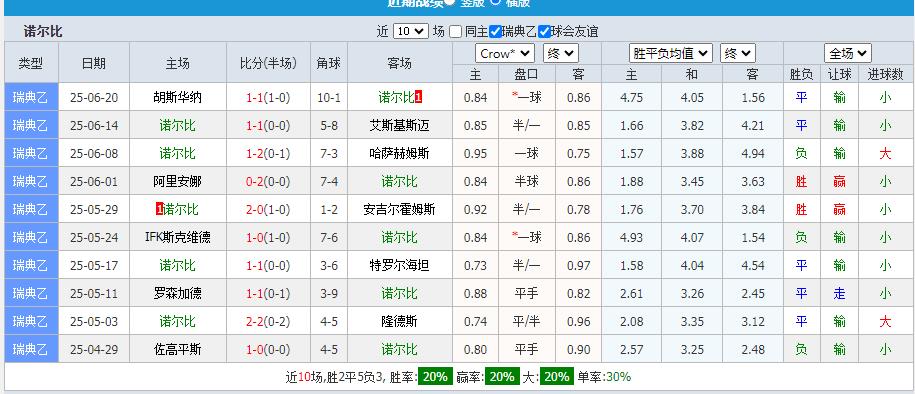Uncheck the 球会友谊 checkbox
Screen dimensions: 915x394
(544, 32)
